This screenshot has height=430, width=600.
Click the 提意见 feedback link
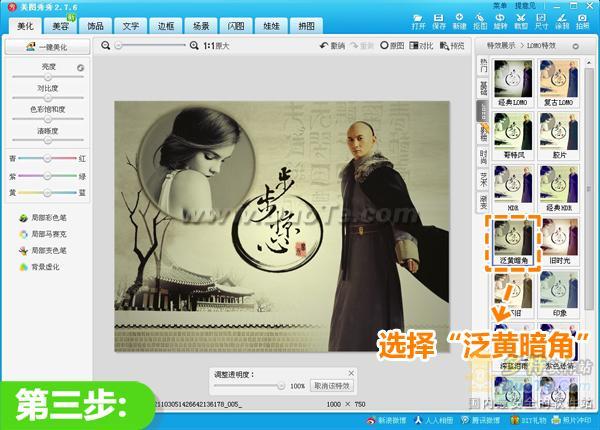tap(525, 5)
